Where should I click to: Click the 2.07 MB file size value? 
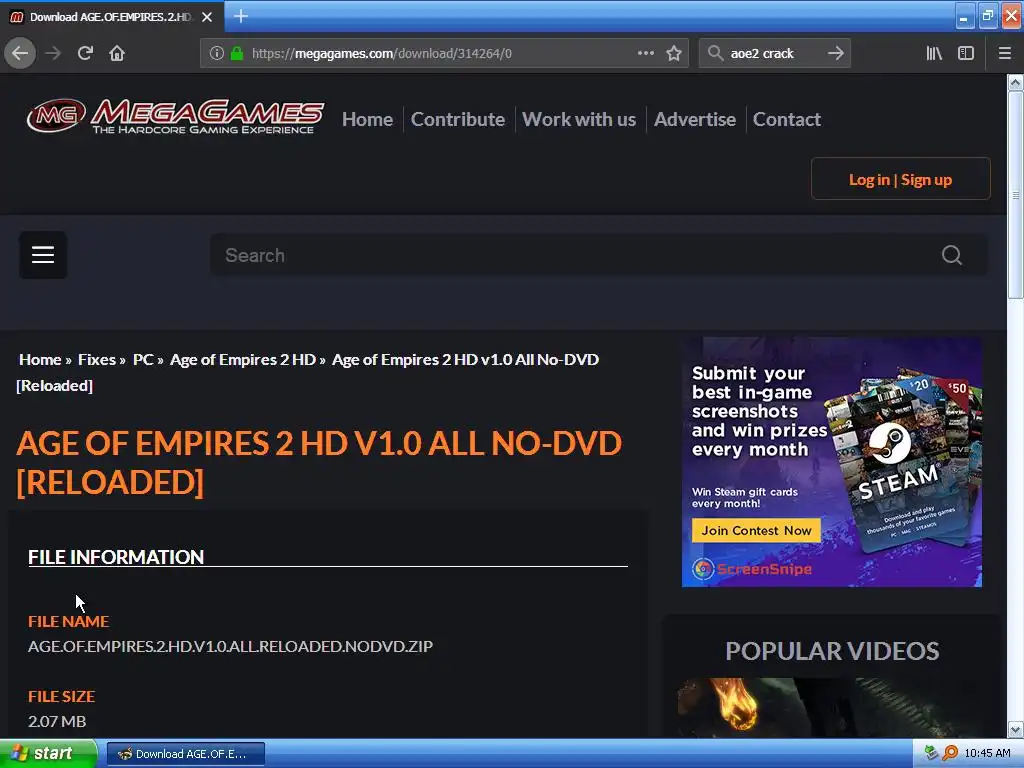pos(57,721)
